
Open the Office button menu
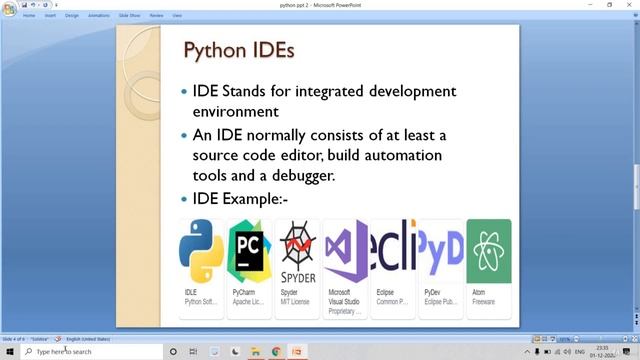[x=9, y=9]
